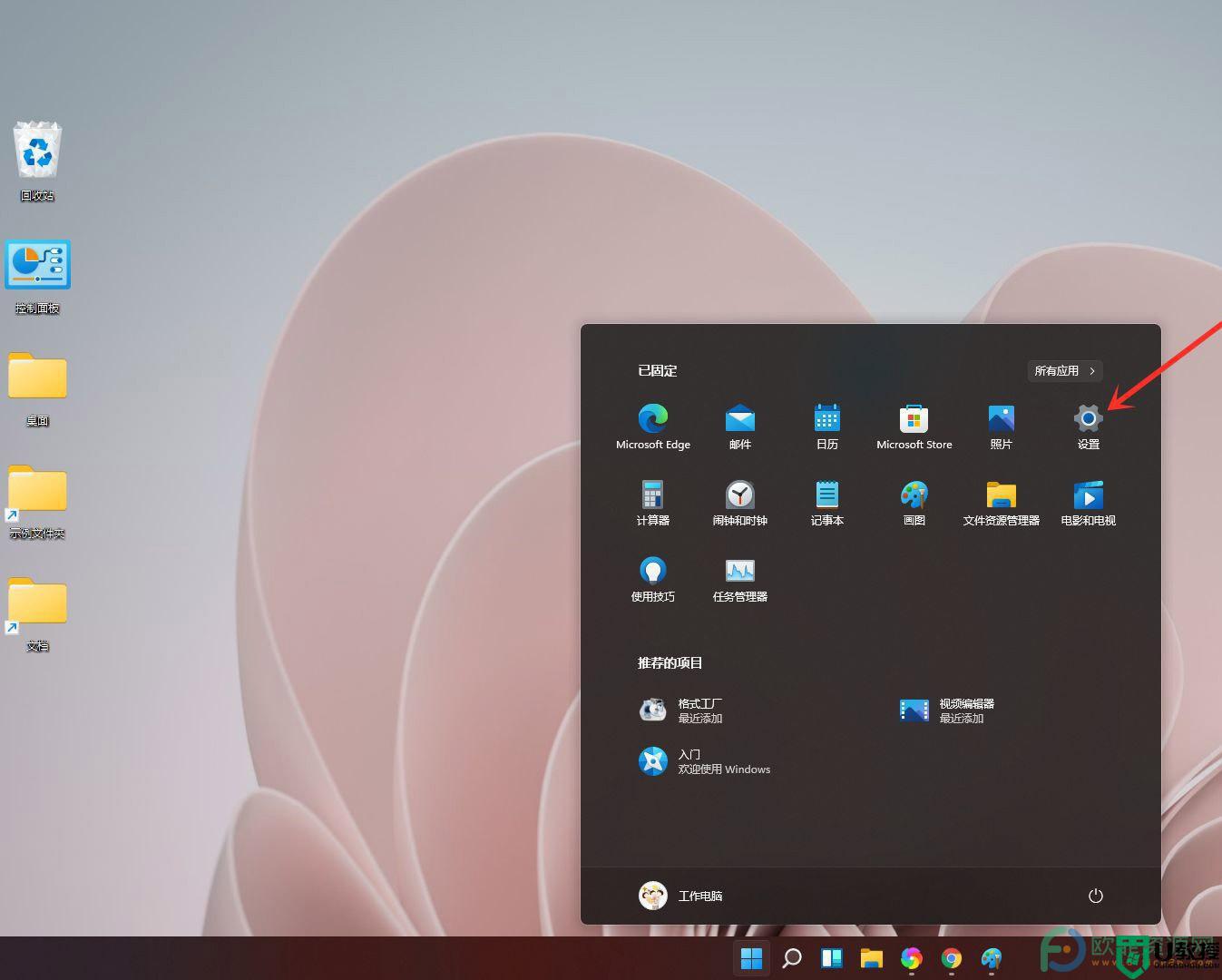Open the 照片 (Photos) app

[1001, 419]
